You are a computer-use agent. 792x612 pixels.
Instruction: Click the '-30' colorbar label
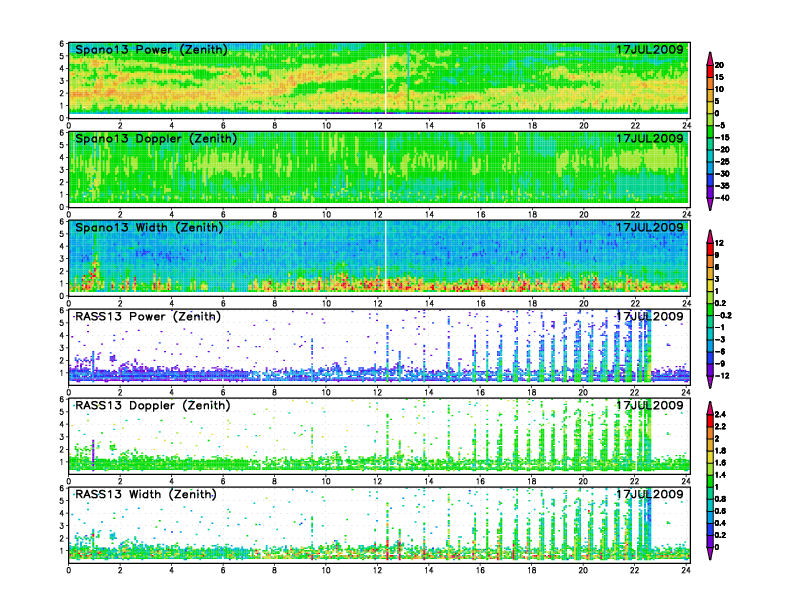coord(722,174)
